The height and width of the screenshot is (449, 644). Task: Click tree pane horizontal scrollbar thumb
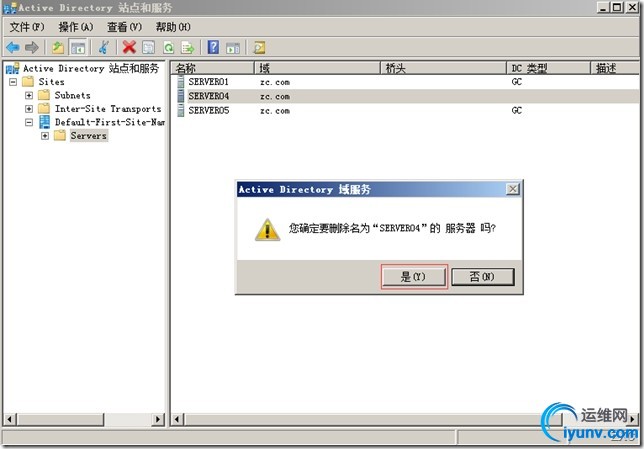(60, 419)
